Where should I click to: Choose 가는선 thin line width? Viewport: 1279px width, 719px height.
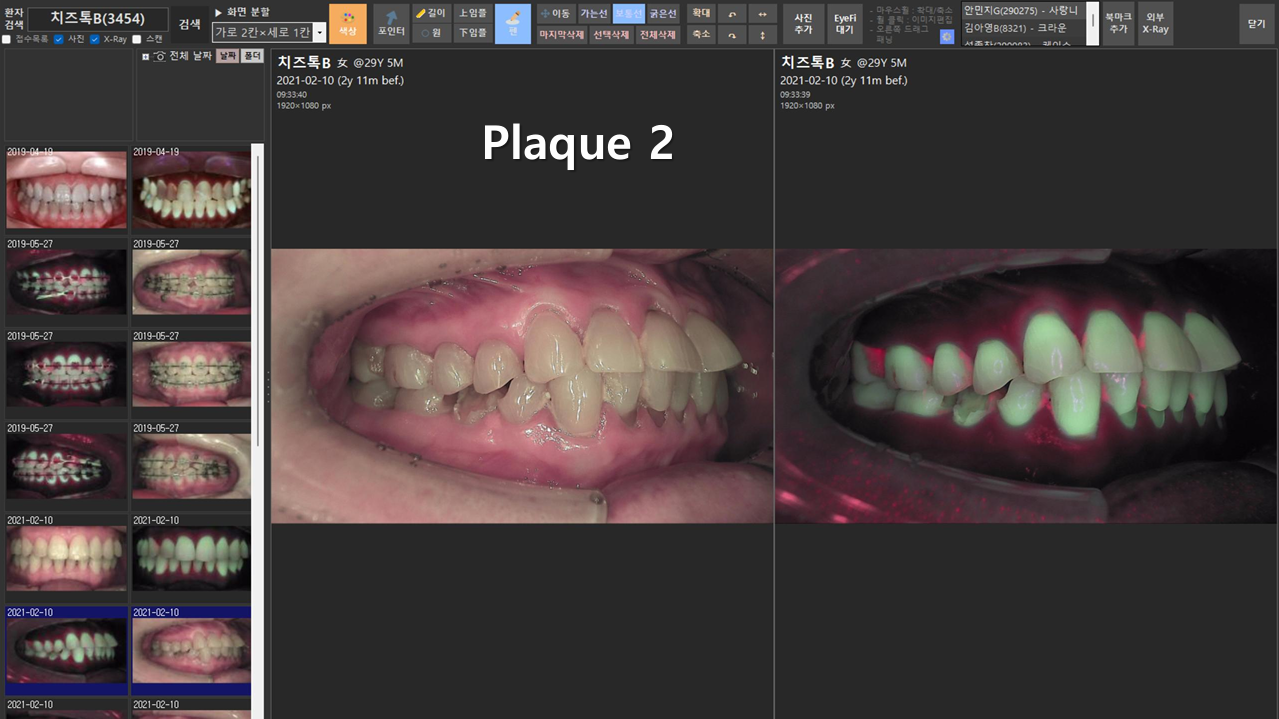point(594,13)
